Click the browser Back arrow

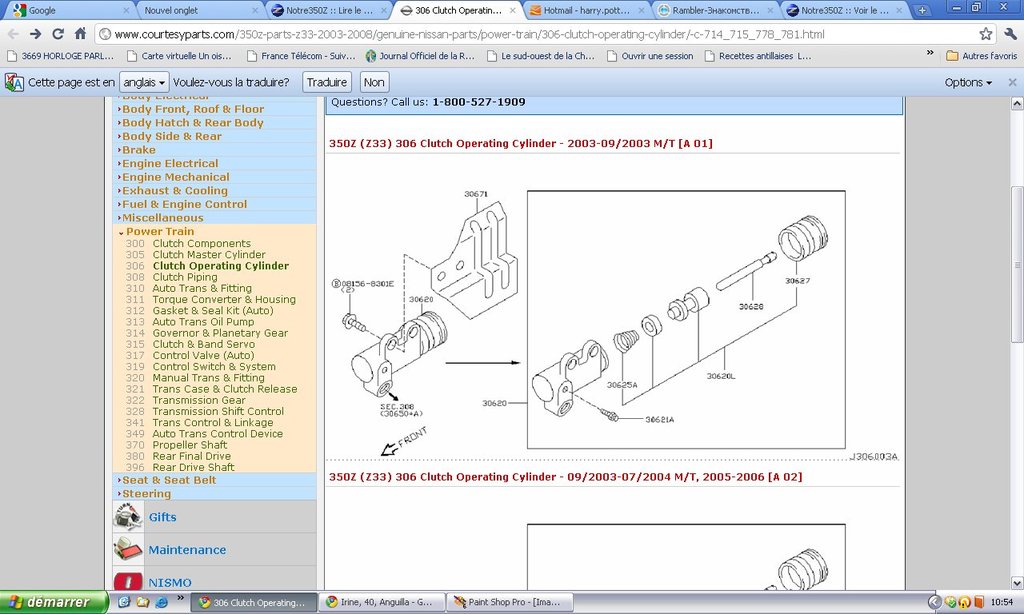click(x=14, y=34)
